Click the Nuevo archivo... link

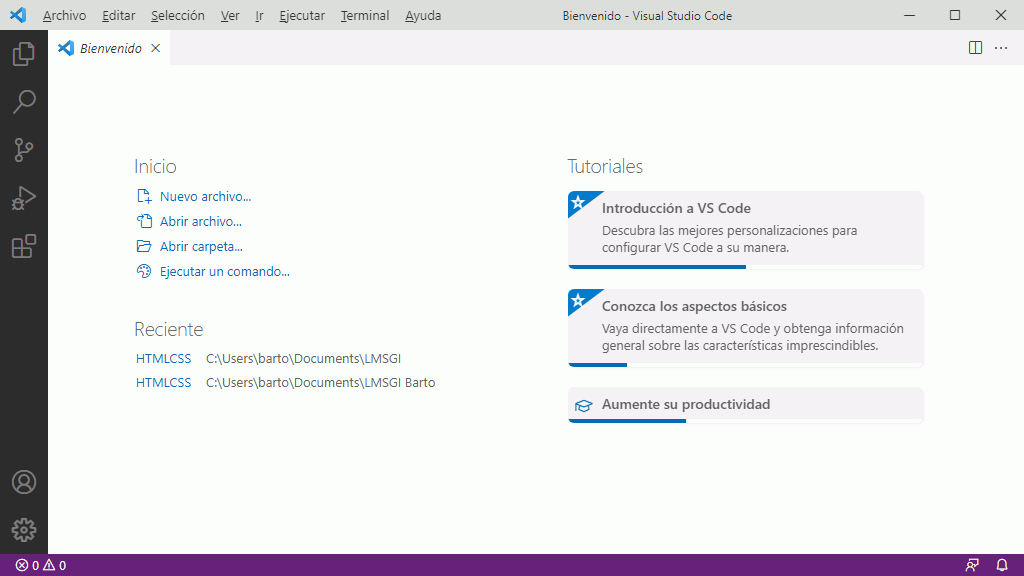click(205, 196)
